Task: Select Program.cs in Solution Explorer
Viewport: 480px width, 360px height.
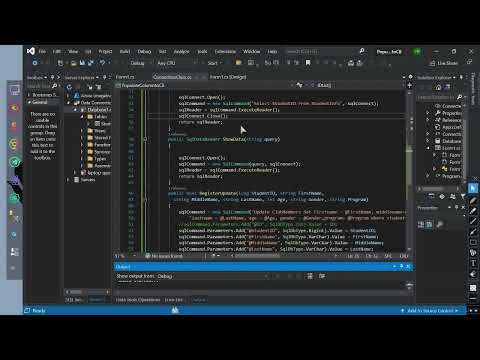Action: coord(448,176)
